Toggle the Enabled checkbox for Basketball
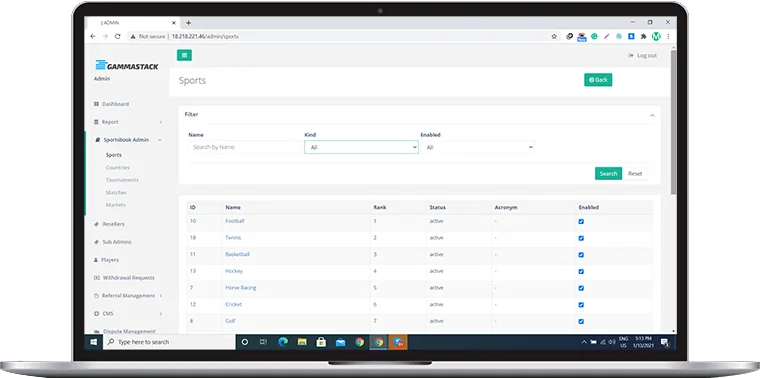The height and width of the screenshot is (378, 760). (x=581, y=255)
